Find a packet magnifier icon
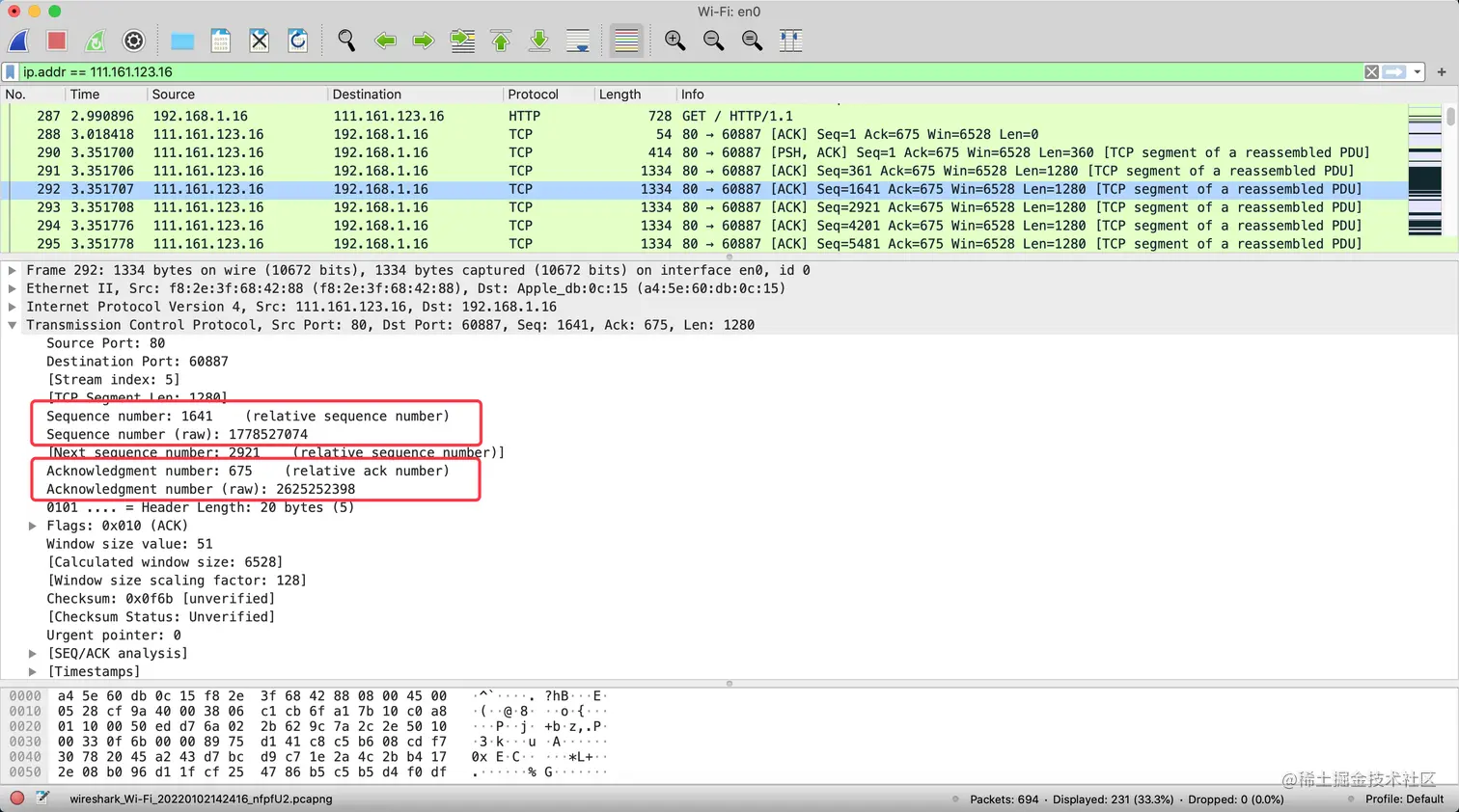This screenshot has width=1459, height=812. pyautogui.click(x=346, y=41)
